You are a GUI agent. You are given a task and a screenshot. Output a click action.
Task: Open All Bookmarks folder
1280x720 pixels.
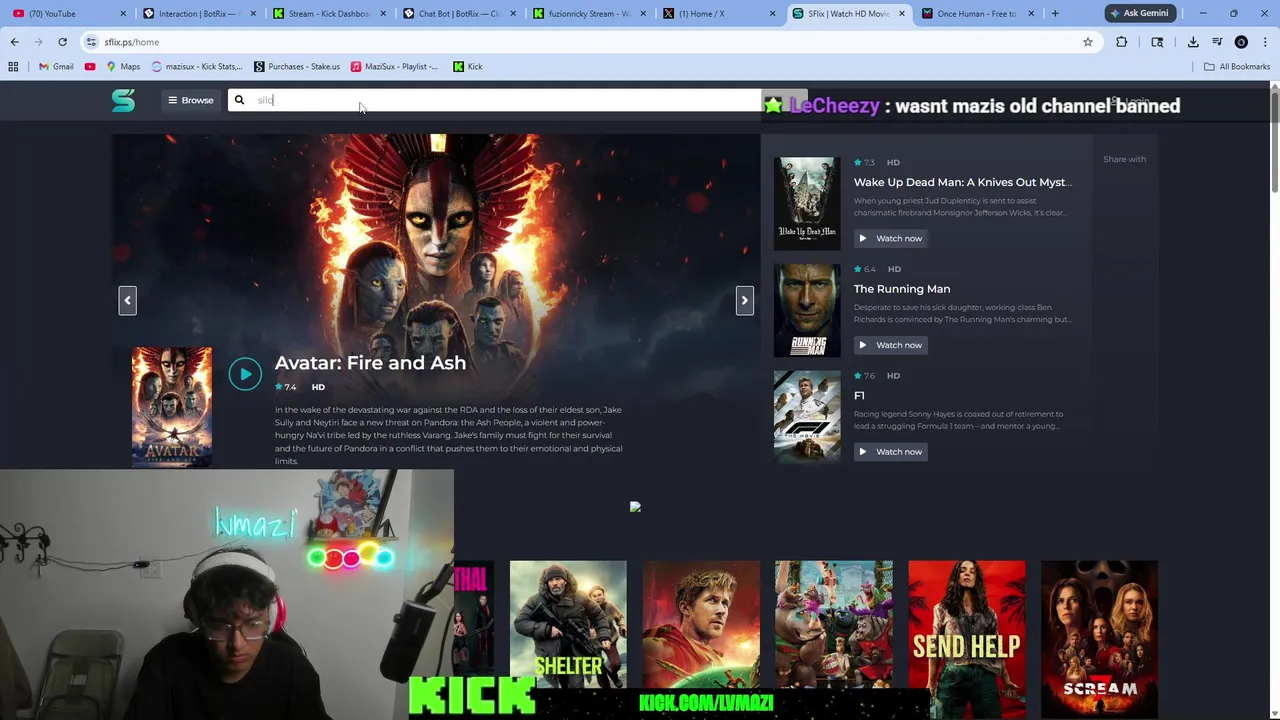click(1237, 67)
